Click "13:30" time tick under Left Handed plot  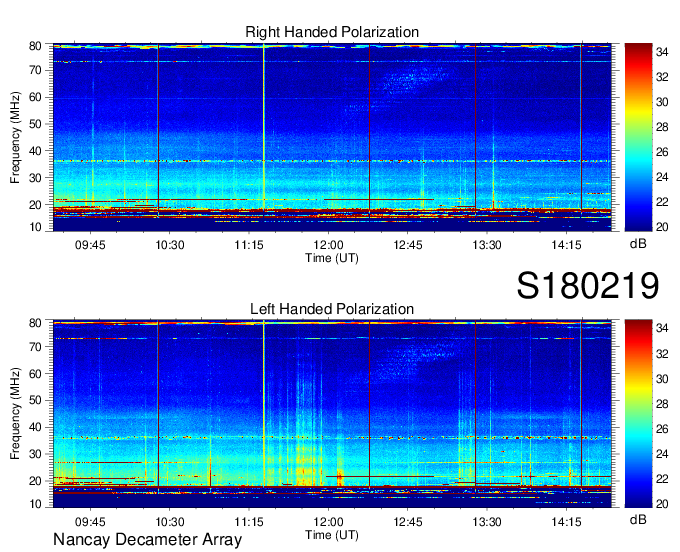[x=487, y=522]
